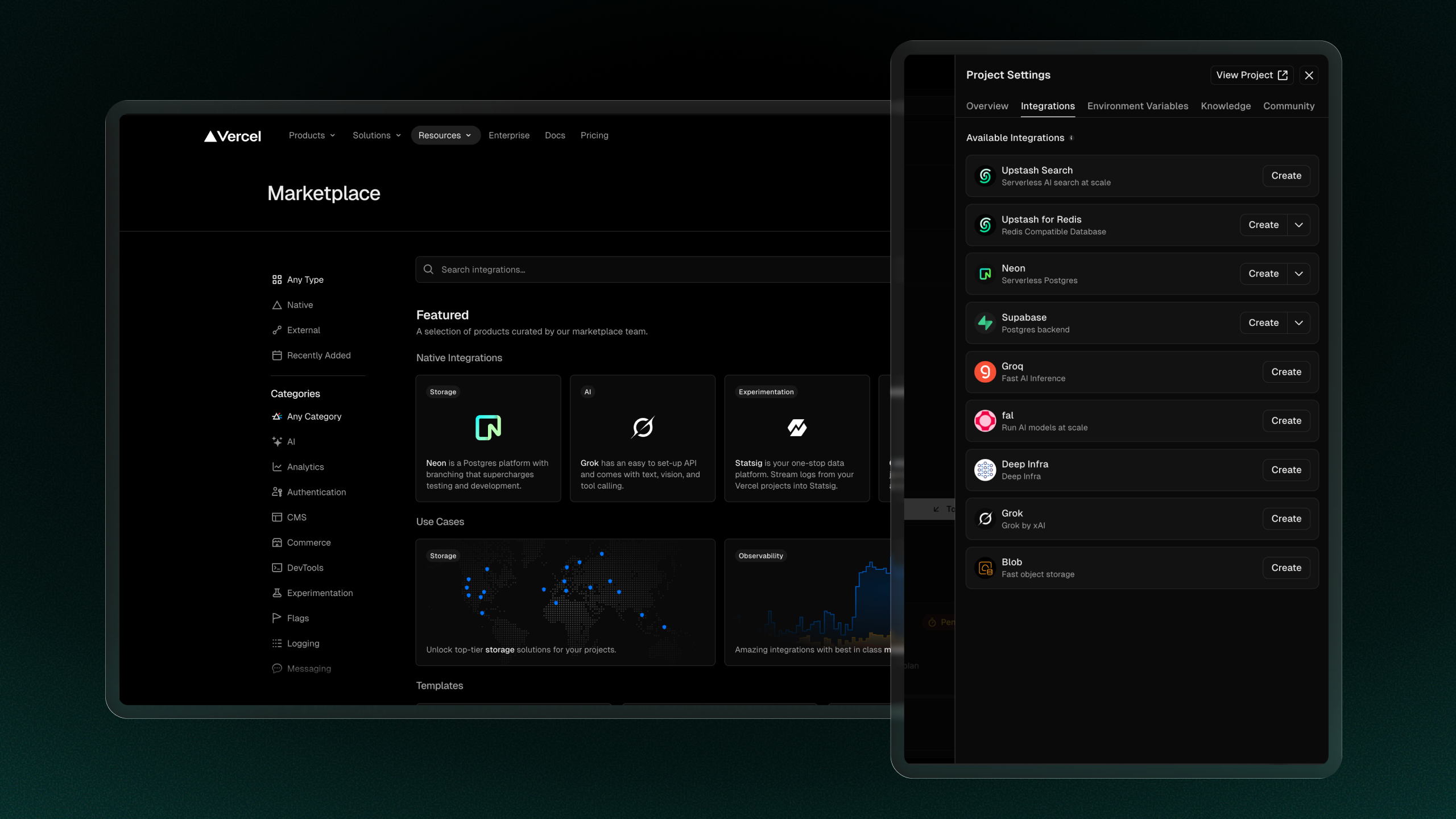Image resolution: width=1456 pixels, height=819 pixels.
Task: Click the Grok logo in Native Integrations
Action: click(x=643, y=427)
